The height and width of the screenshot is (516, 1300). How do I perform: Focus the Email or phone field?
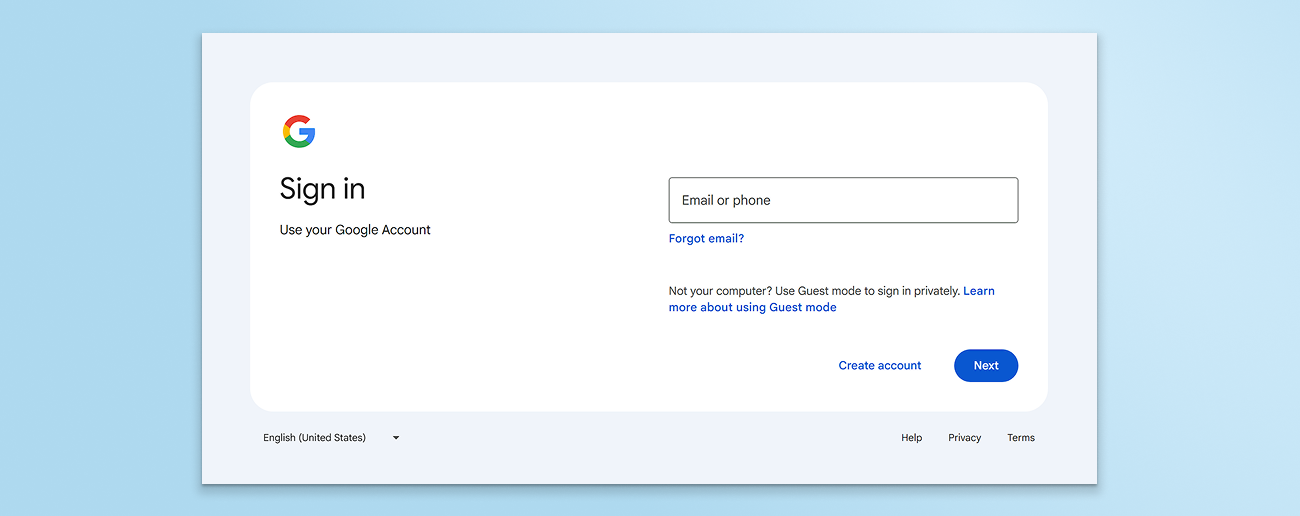[x=843, y=200]
